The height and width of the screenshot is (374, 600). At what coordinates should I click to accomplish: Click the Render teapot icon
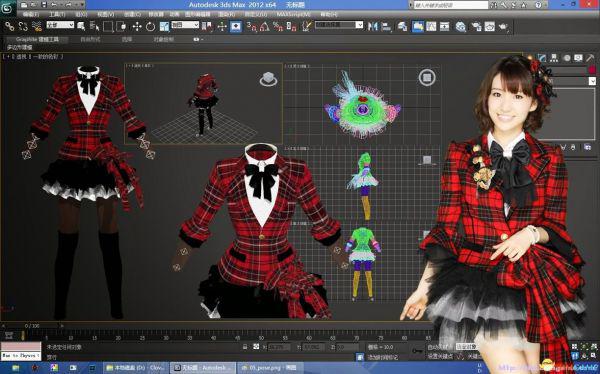tap(503, 26)
